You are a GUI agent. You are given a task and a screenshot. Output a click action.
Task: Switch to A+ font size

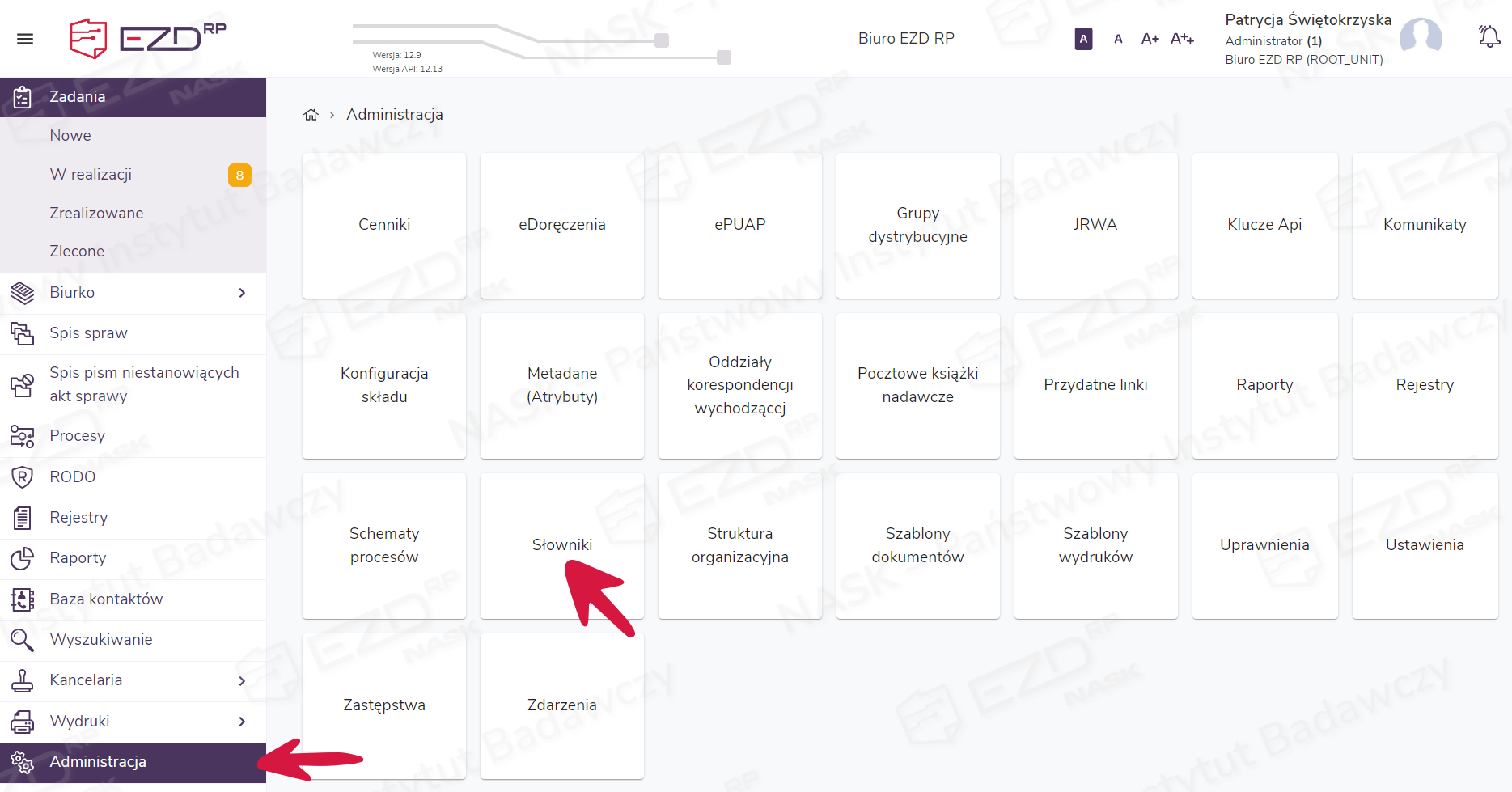pos(1150,39)
